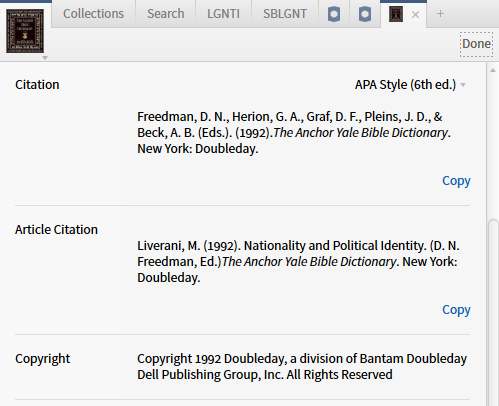The width and height of the screenshot is (499, 406).
Task: Click the Copyright 1992 Doubleday text
Action: tap(302, 367)
